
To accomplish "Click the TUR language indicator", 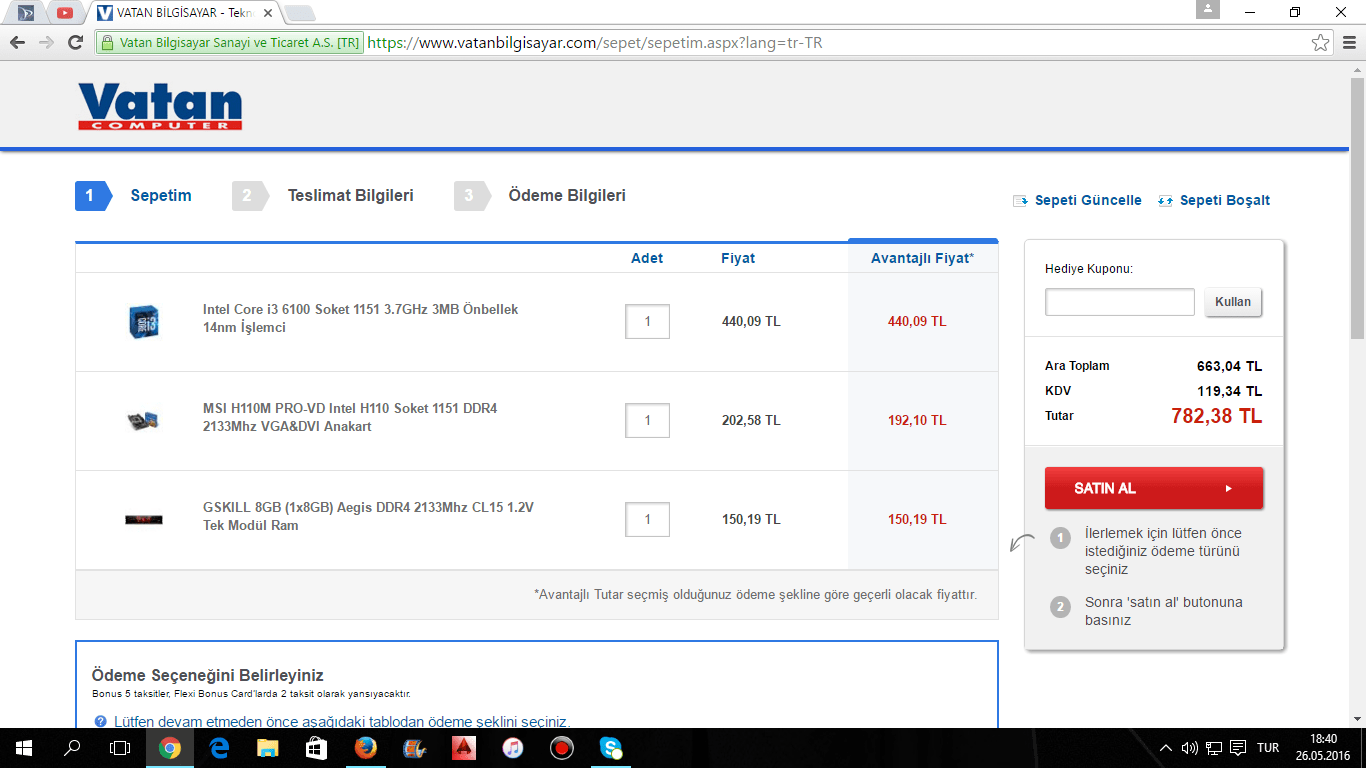I will coord(1268,748).
